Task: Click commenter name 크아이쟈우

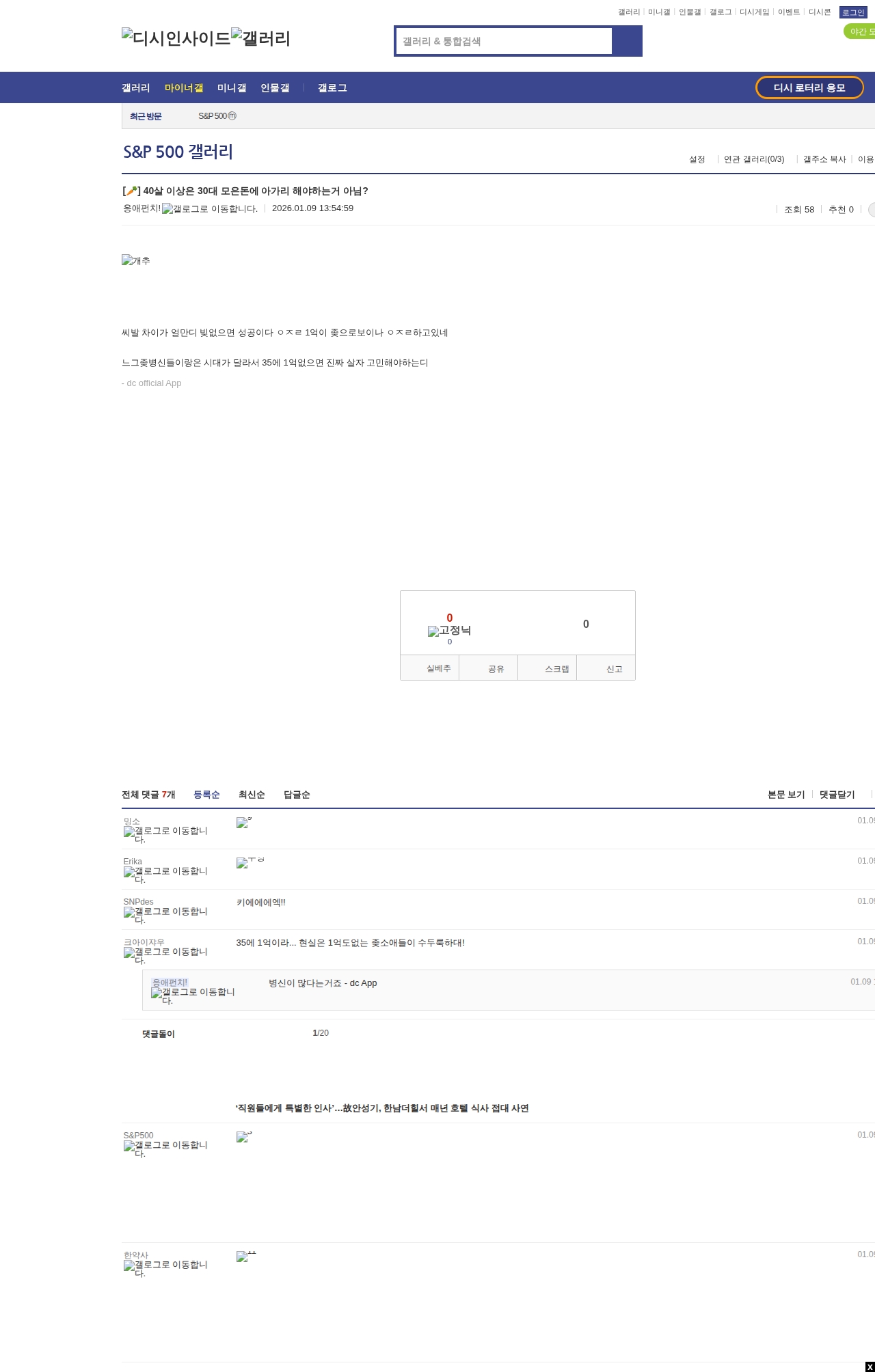Action: click(x=144, y=942)
